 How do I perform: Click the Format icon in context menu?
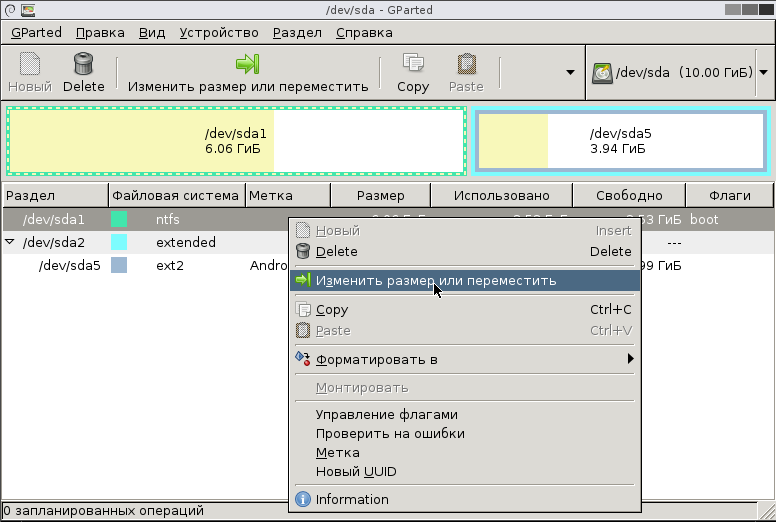tap(303, 359)
